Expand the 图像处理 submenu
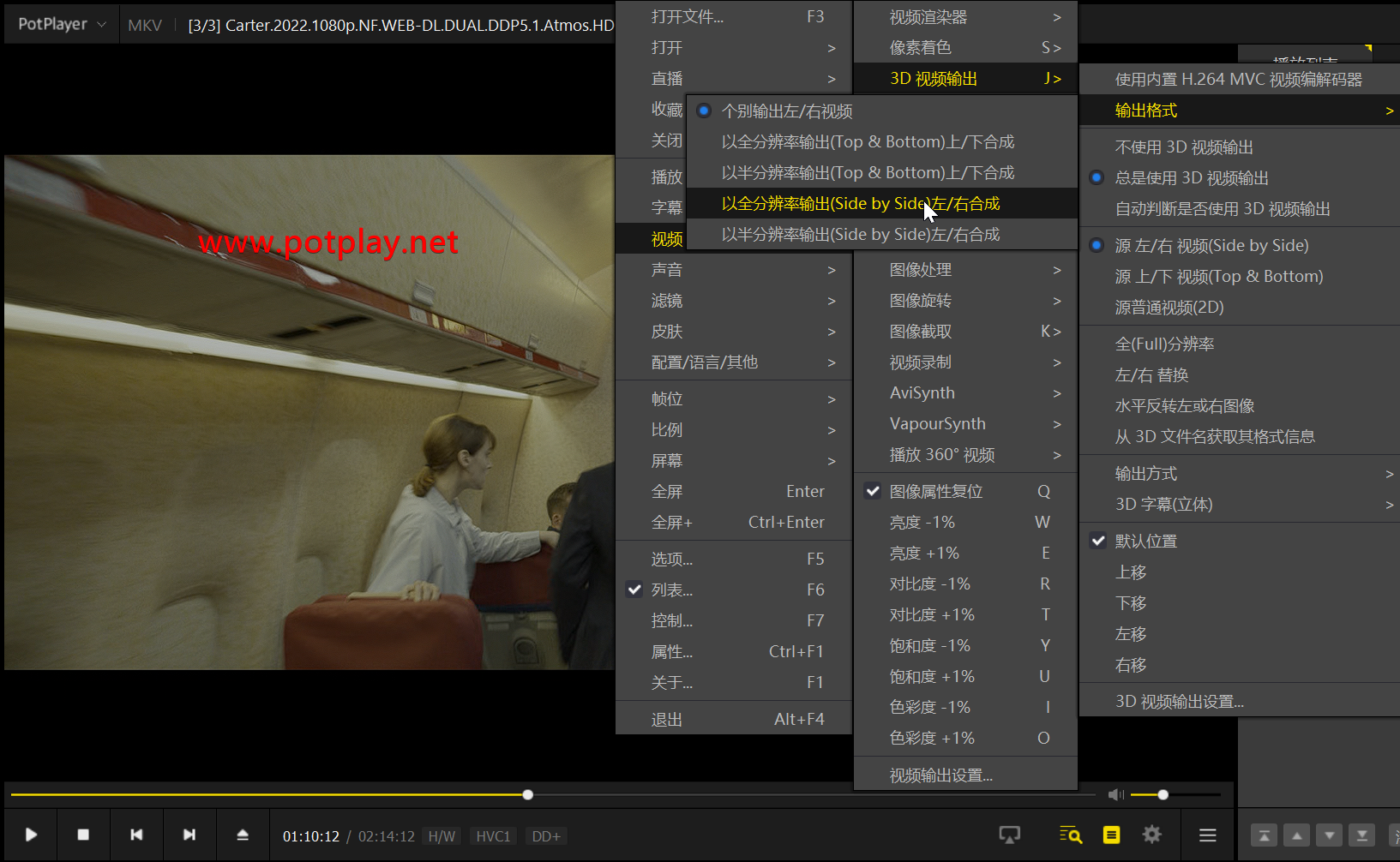This screenshot has height=862, width=1400. (965, 270)
